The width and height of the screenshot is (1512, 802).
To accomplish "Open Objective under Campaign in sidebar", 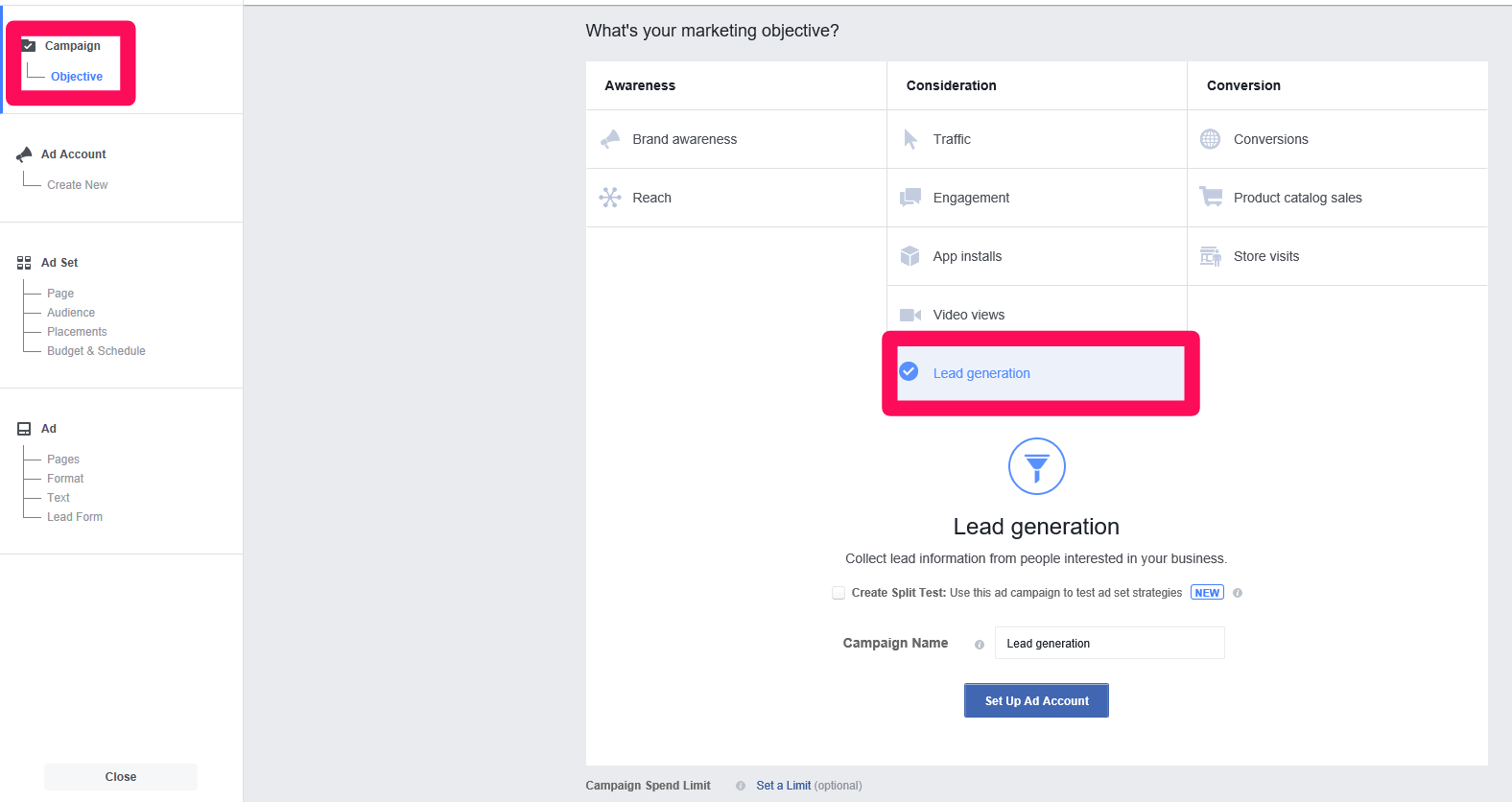I will pos(77,77).
